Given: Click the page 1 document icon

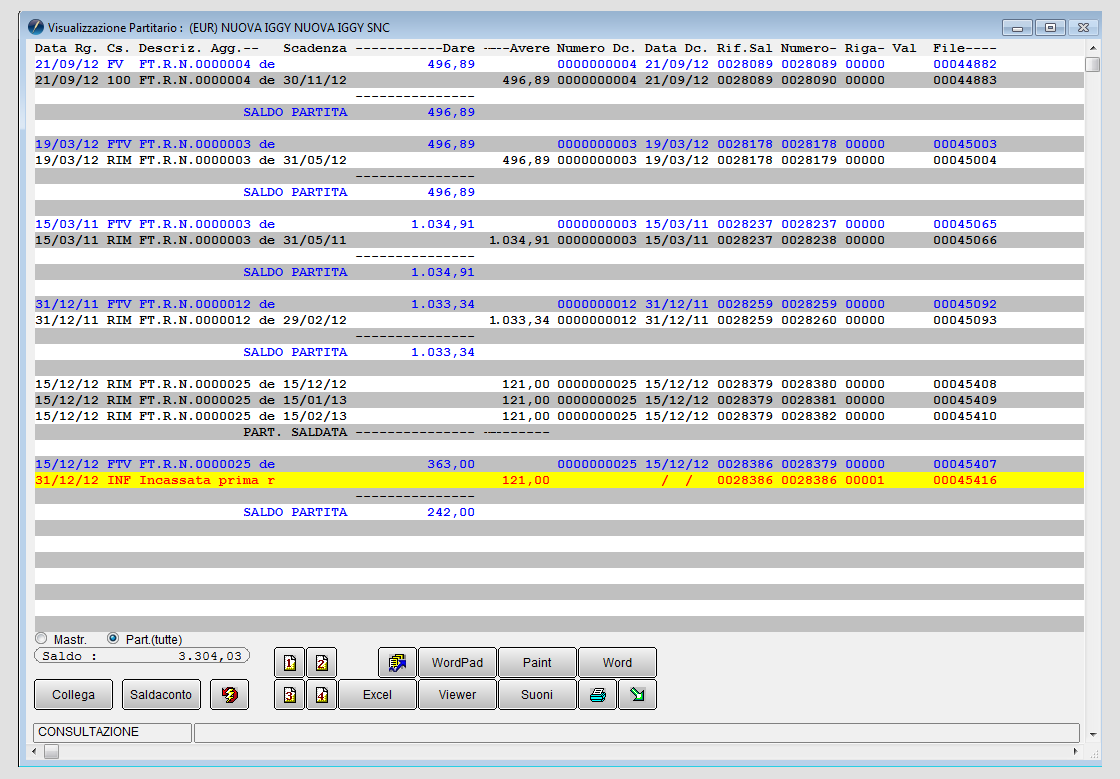Looking at the screenshot, I should [290, 663].
